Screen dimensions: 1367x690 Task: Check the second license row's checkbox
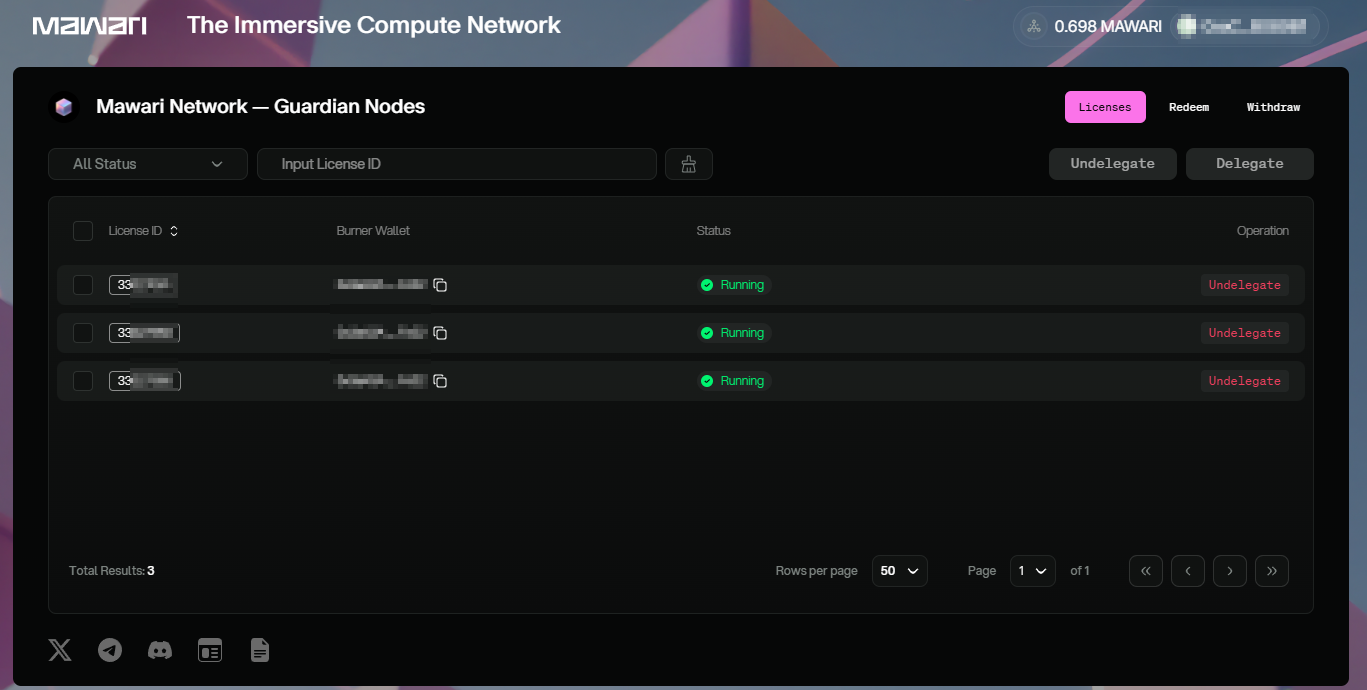83,333
